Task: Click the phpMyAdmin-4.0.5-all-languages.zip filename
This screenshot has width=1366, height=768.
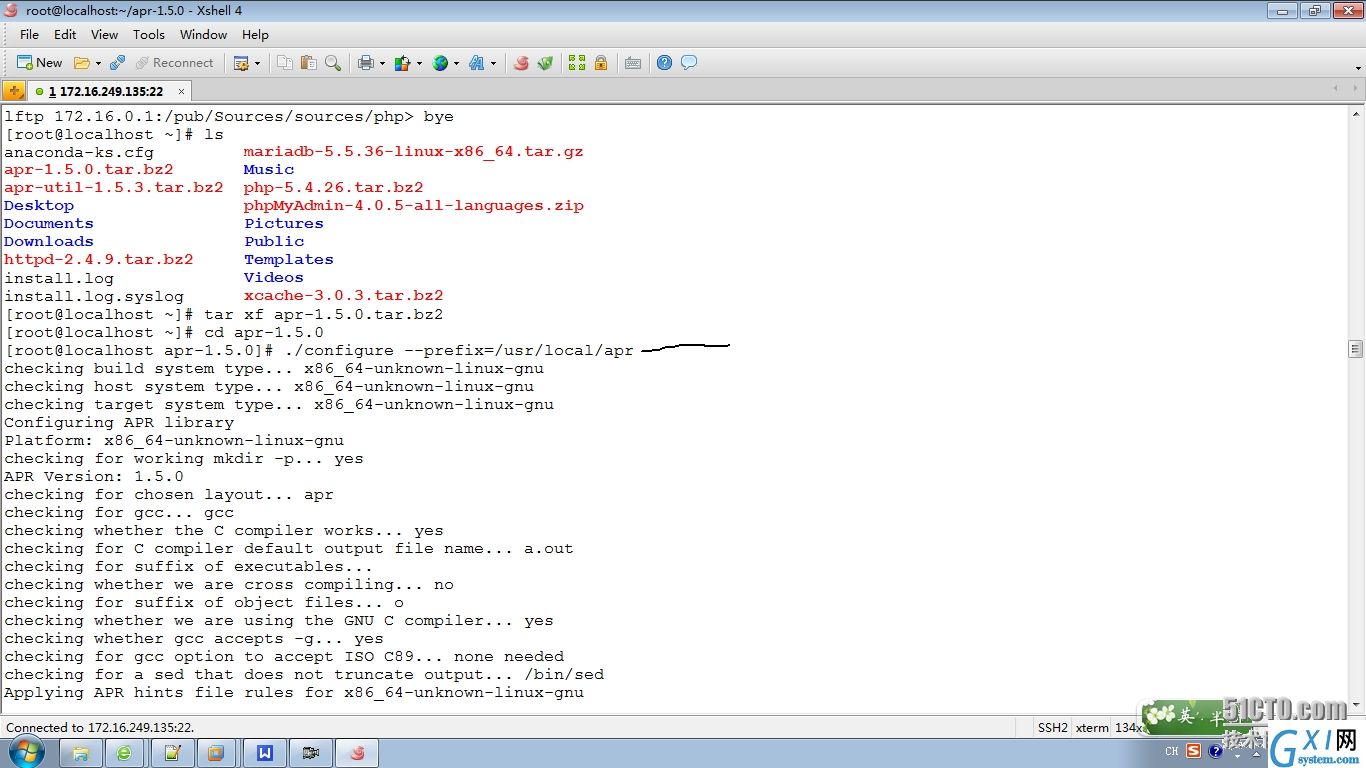Action: click(x=413, y=205)
